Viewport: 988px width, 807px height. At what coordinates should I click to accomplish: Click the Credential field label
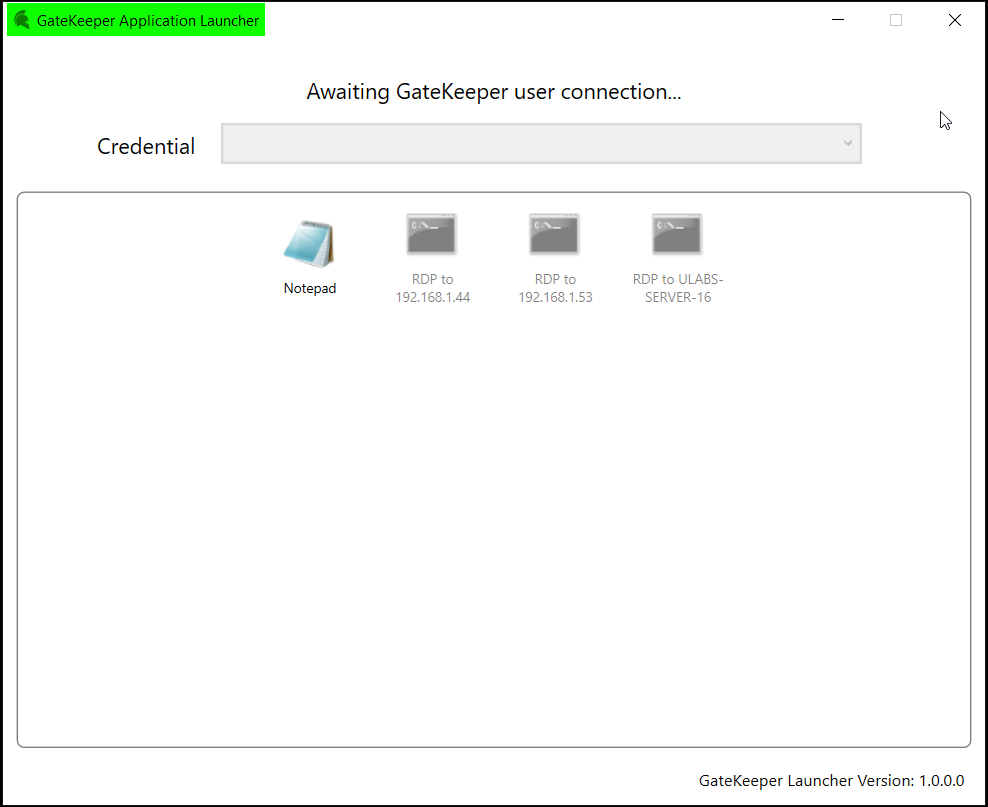click(x=146, y=146)
